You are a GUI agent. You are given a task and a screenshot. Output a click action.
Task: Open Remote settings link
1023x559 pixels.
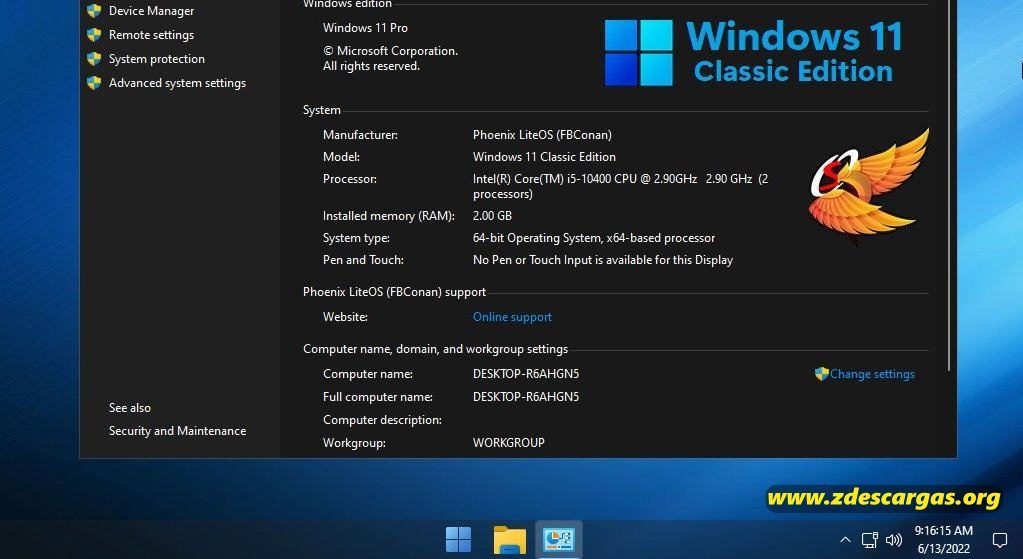click(151, 35)
